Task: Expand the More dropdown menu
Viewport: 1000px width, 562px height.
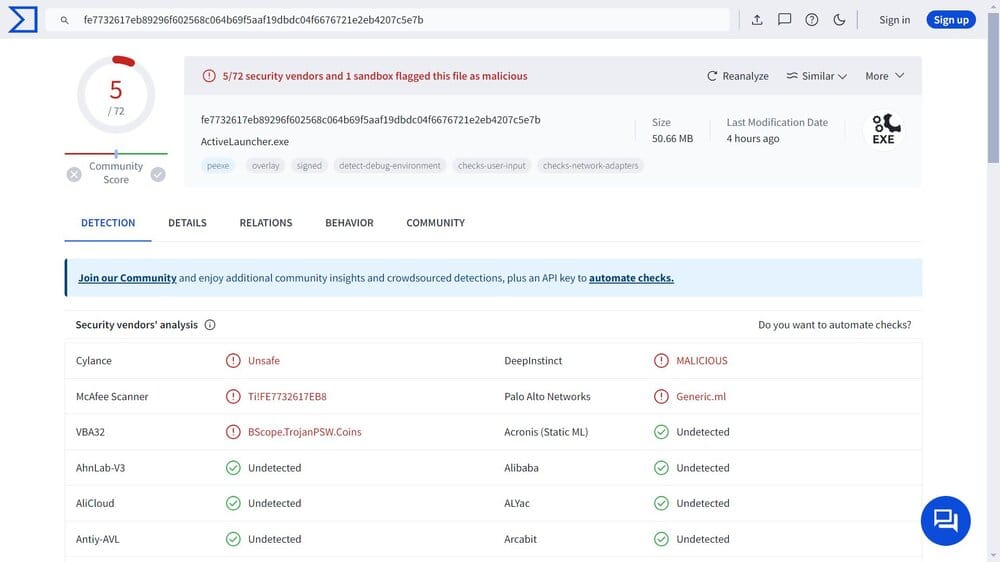Action: point(884,76)
